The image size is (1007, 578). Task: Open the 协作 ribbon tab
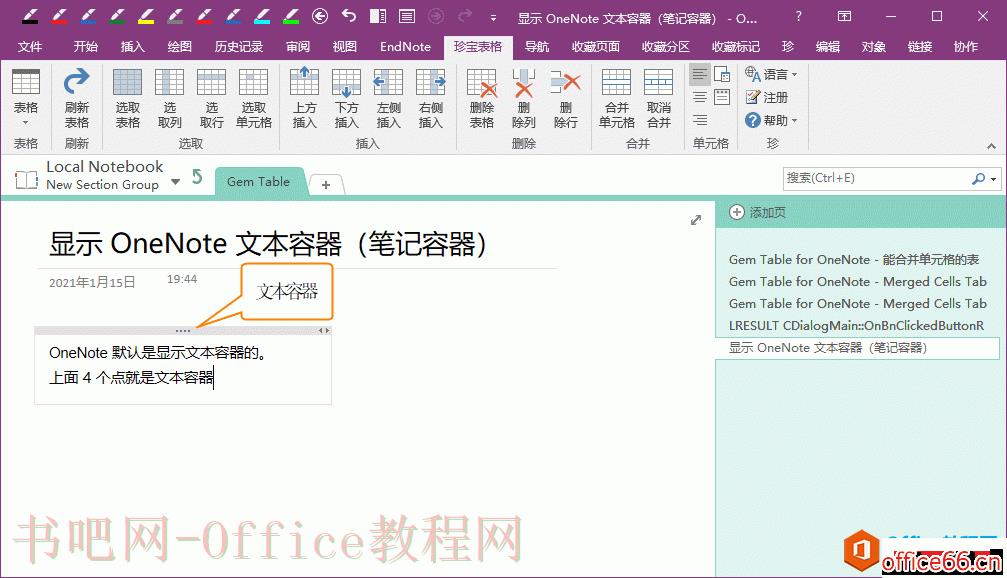(x=966, y=46)
